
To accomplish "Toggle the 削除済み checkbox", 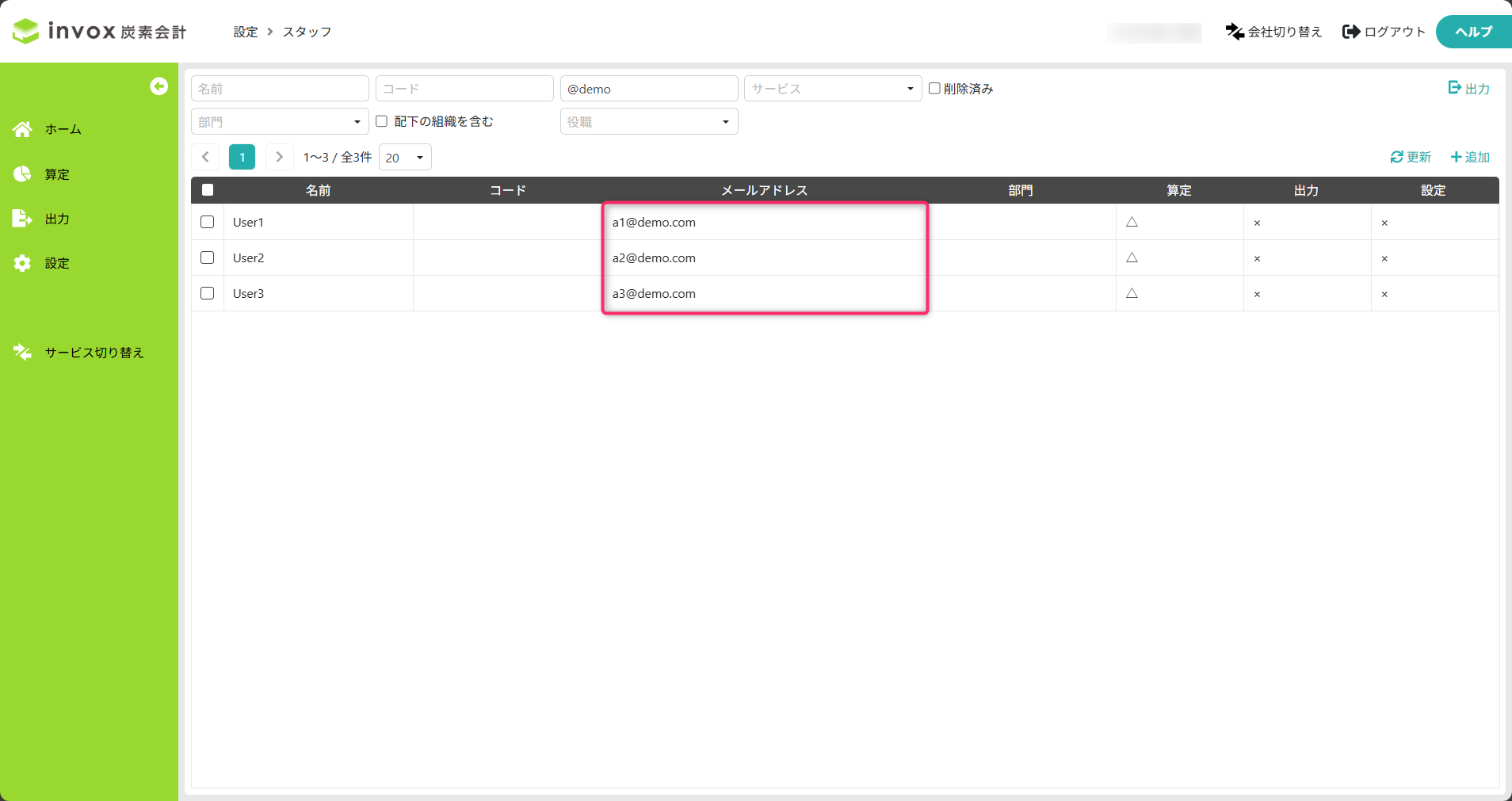I will 935,88.
